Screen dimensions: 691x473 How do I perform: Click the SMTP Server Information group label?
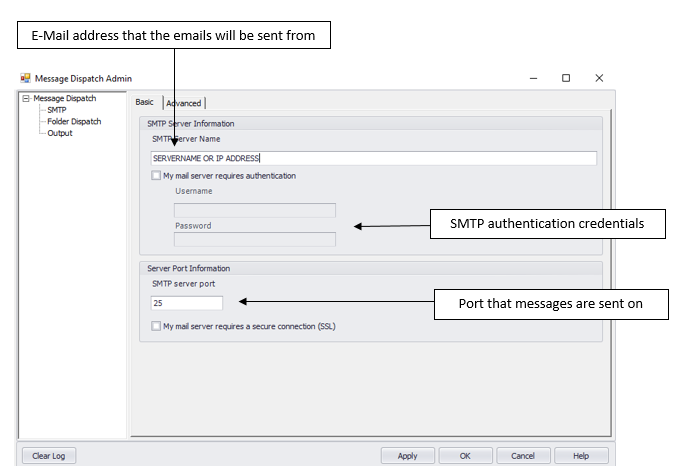(191, 124)
